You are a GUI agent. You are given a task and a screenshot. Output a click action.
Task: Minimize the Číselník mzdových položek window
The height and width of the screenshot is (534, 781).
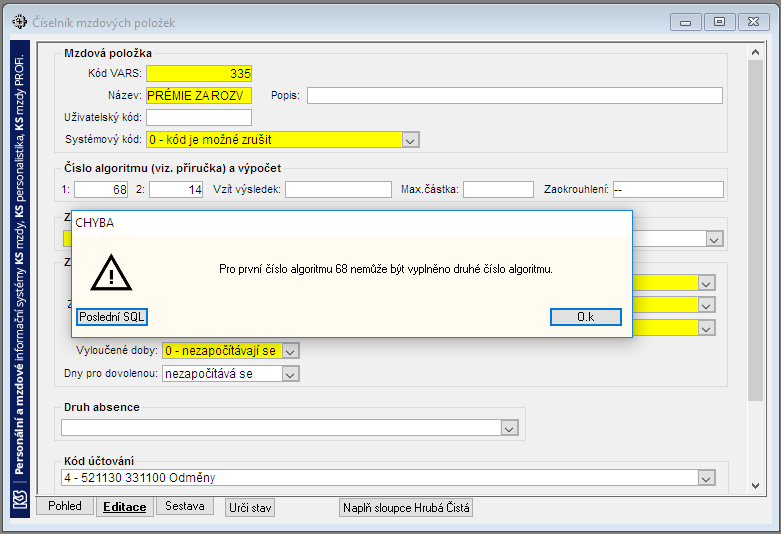coord(686,22)
